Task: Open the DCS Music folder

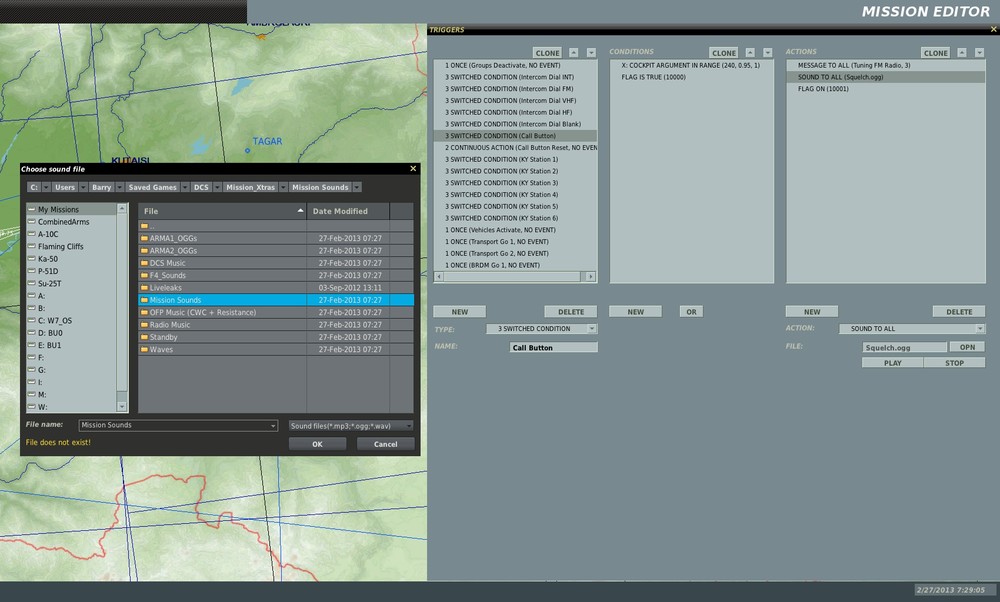Action: 168,263
